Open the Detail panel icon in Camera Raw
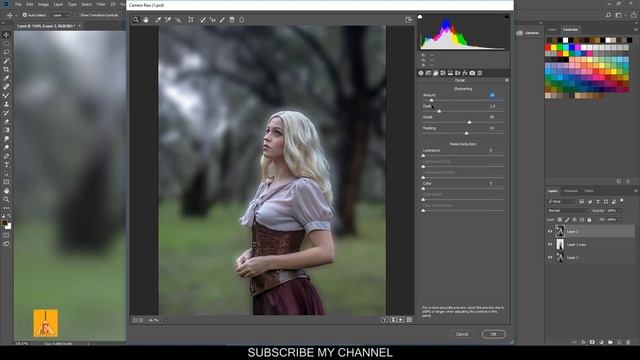Image resolution: width=640 pixels, height=360 pixels. (436, 73)
